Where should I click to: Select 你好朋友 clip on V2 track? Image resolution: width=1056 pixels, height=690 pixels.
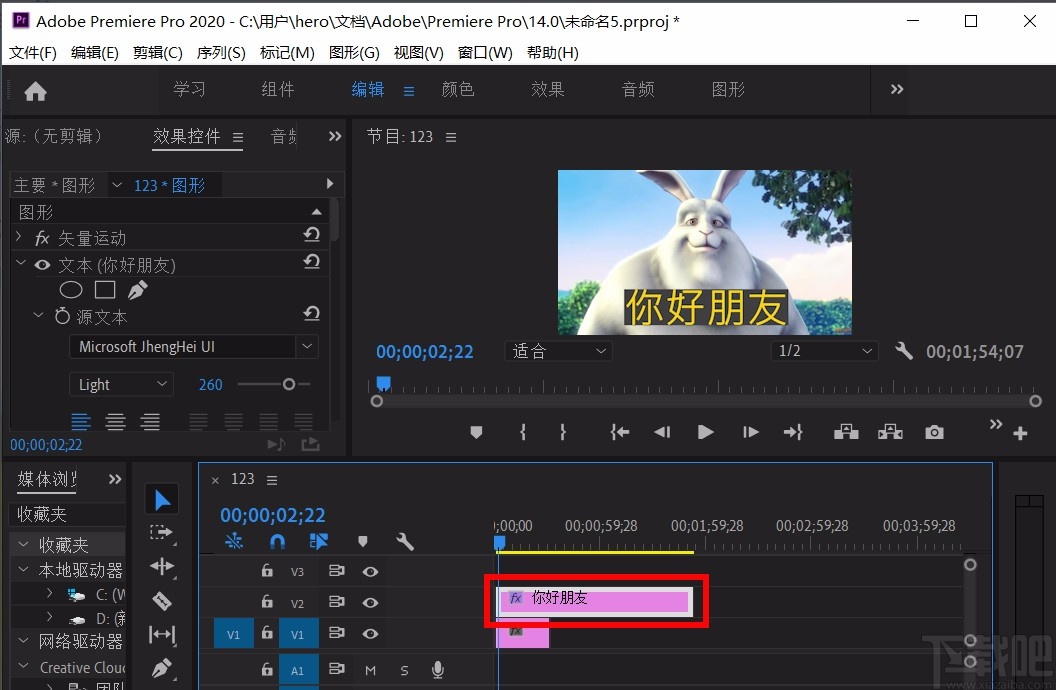pyautogui.click(x=595, y=600)
